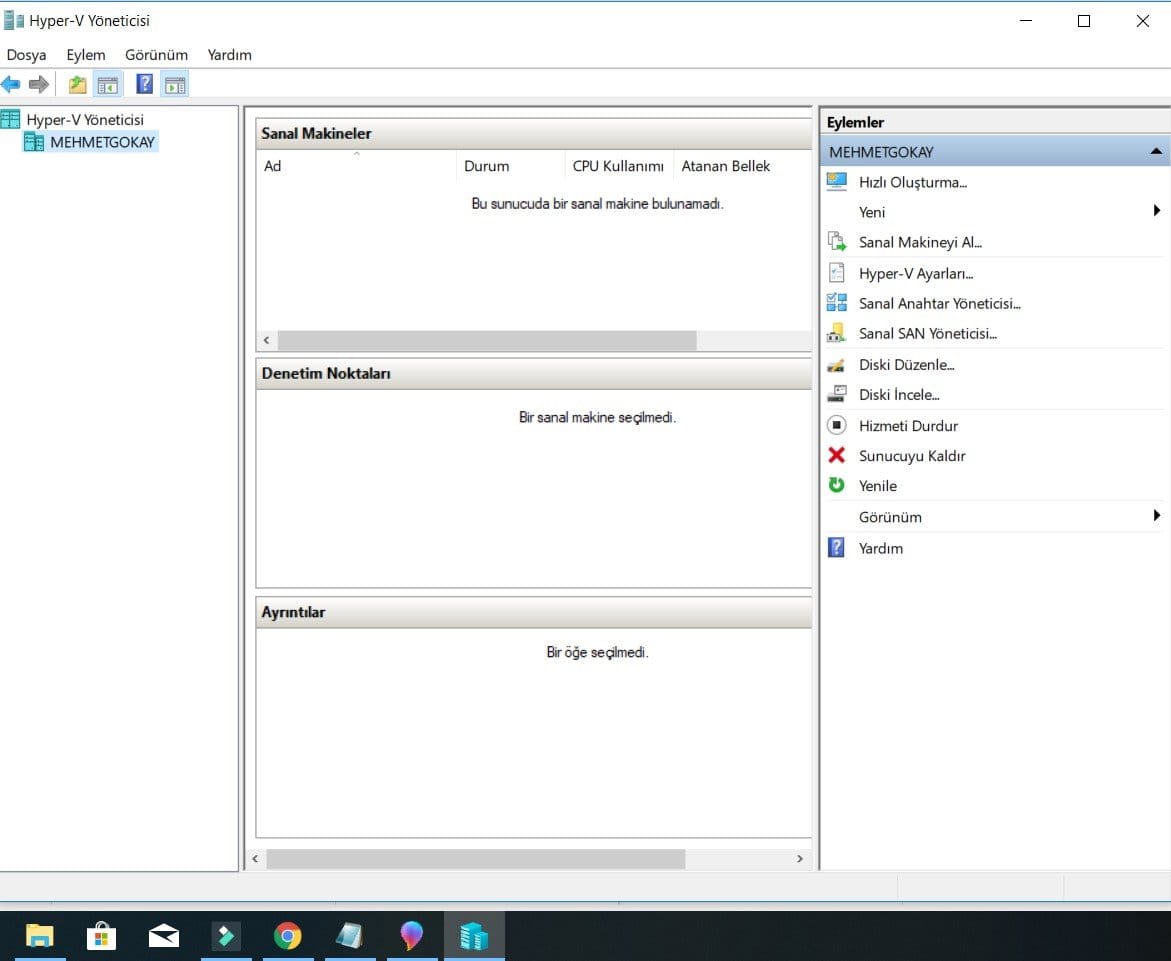Viewport: 1171px width, 961px height.
Task: Click the Sanal Makineyi Al icon
Action: click(x=837, y=242)
